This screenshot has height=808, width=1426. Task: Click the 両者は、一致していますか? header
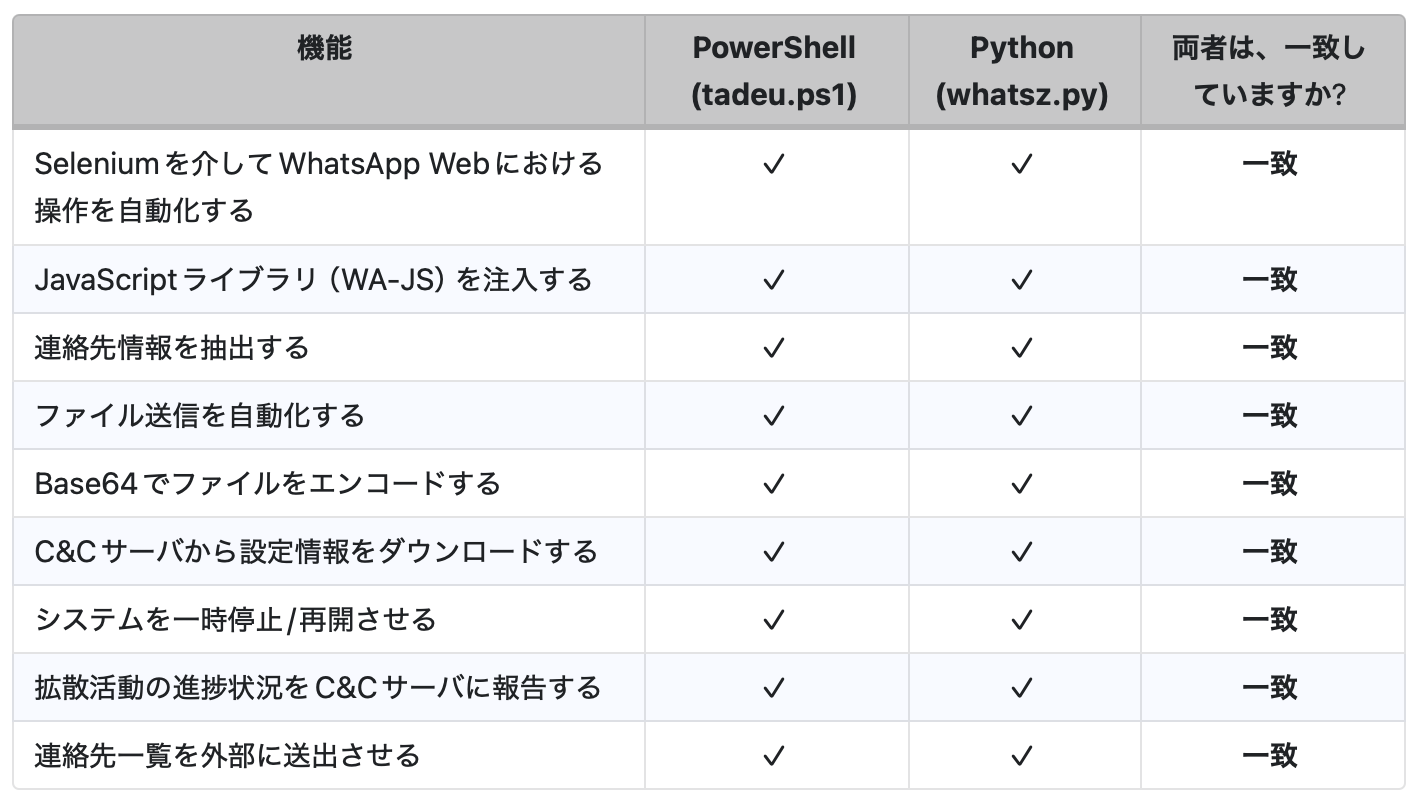(1269, 71)
